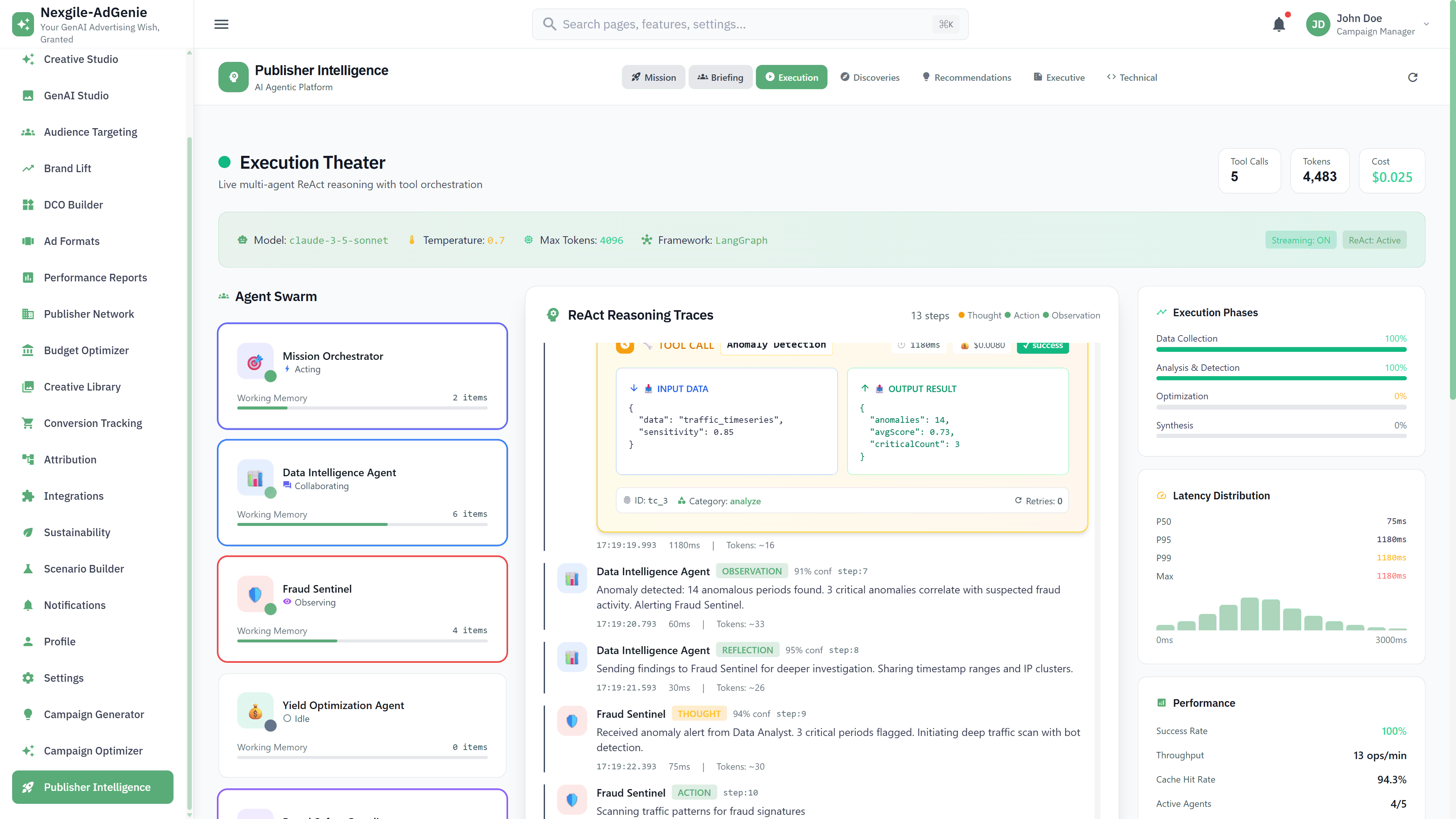Toggle Streaming: ON in the config bar
Screen dimensions: 1456x819
[1301, 240]
